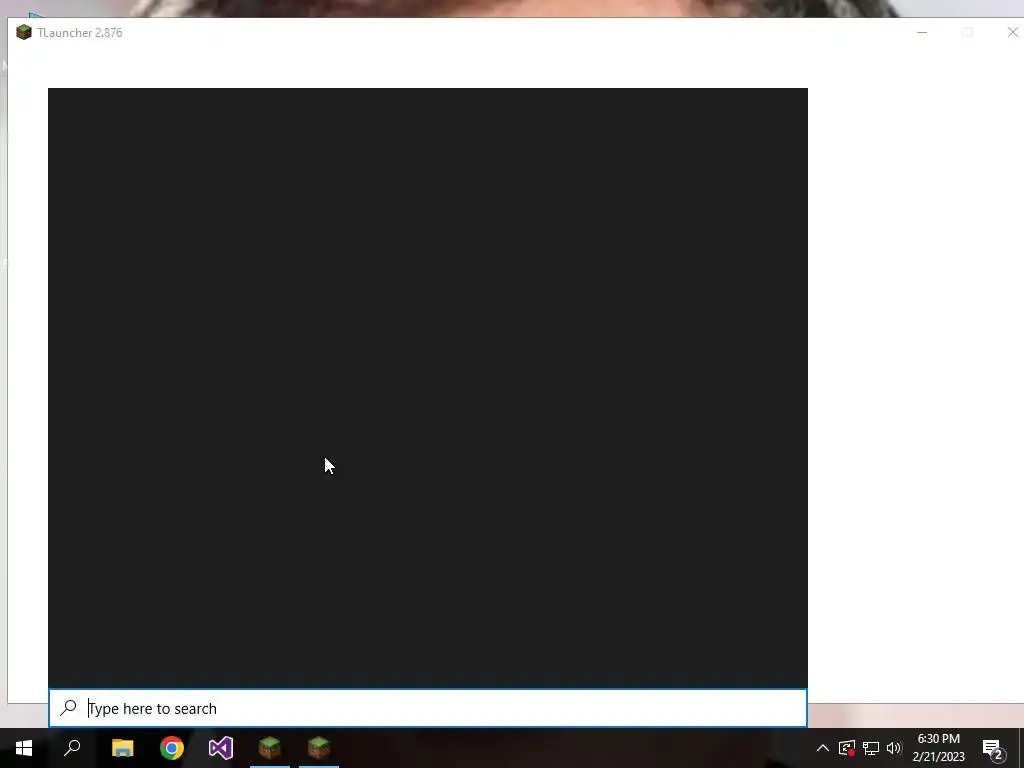Screen dimensions: 1024x768
Task: Switch to first Minecraft block taskbar icon
Action: tap(270, 748)
